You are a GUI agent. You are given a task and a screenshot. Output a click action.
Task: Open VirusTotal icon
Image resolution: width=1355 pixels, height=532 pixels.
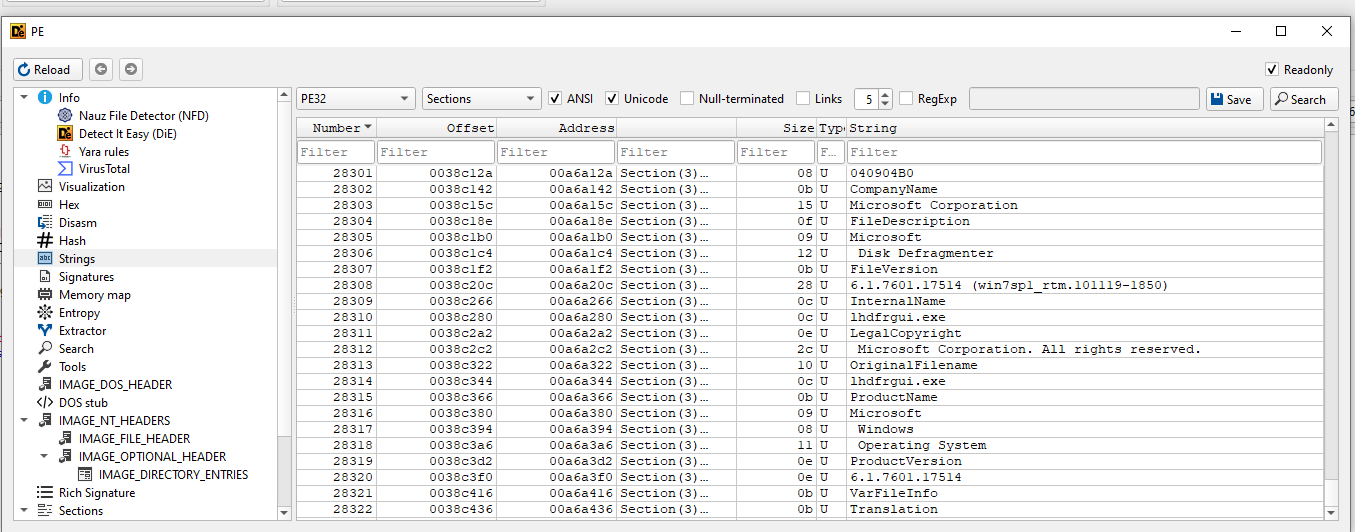(65, 169)
